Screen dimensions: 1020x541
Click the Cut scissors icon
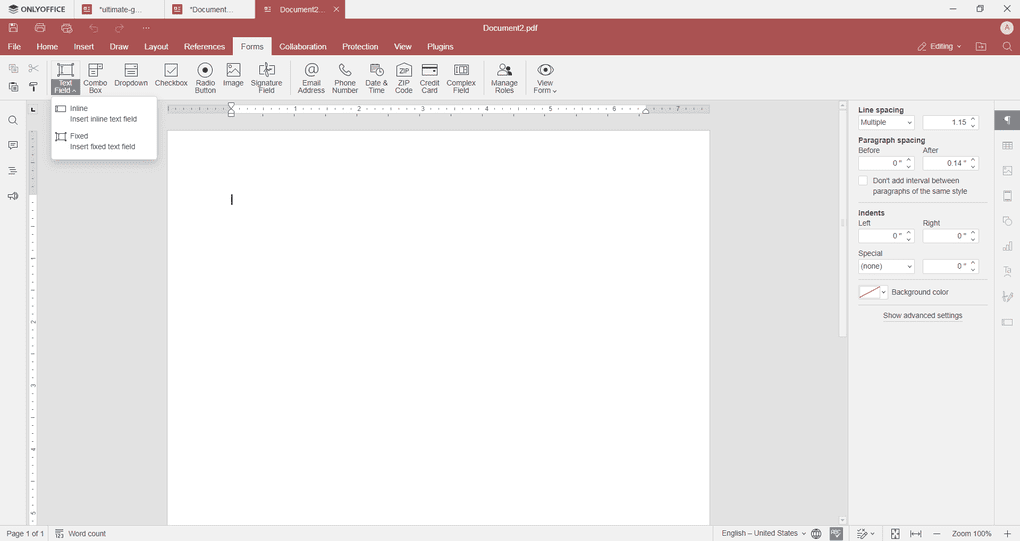[x=33, y=68]
